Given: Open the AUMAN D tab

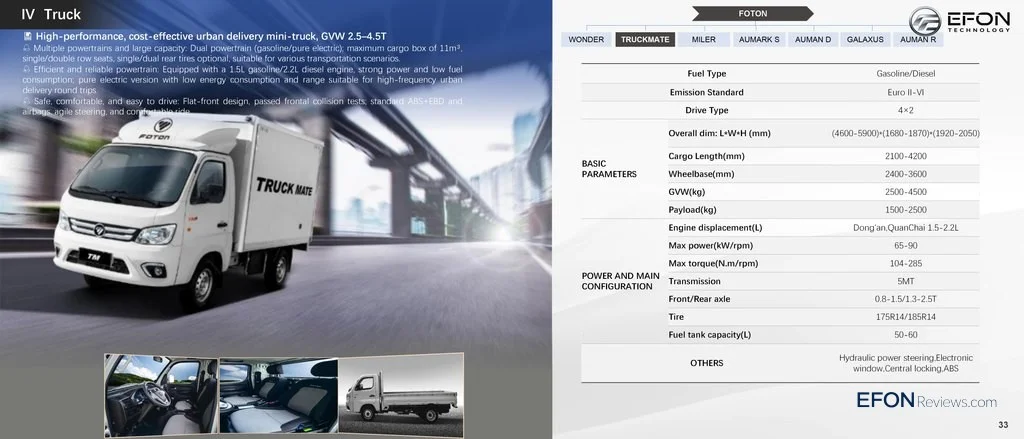Looking at the screenshot, I should coord(813,39).
